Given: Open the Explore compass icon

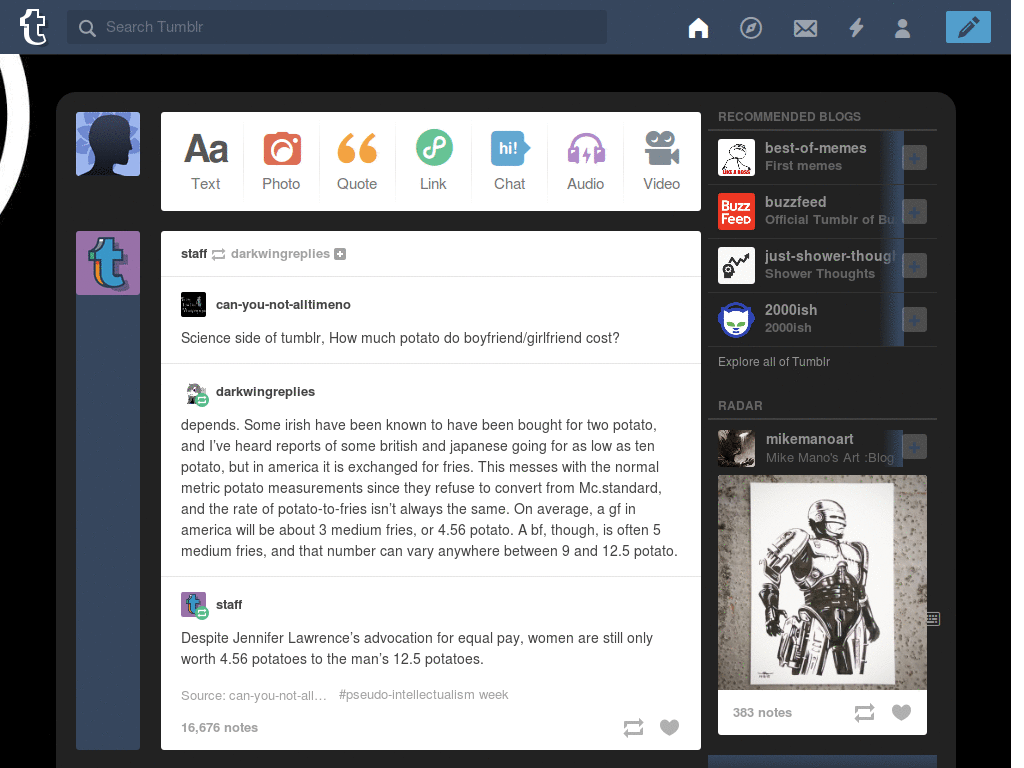Looking at the screenshot, I should pyautogui.click(x=751, y=28).
